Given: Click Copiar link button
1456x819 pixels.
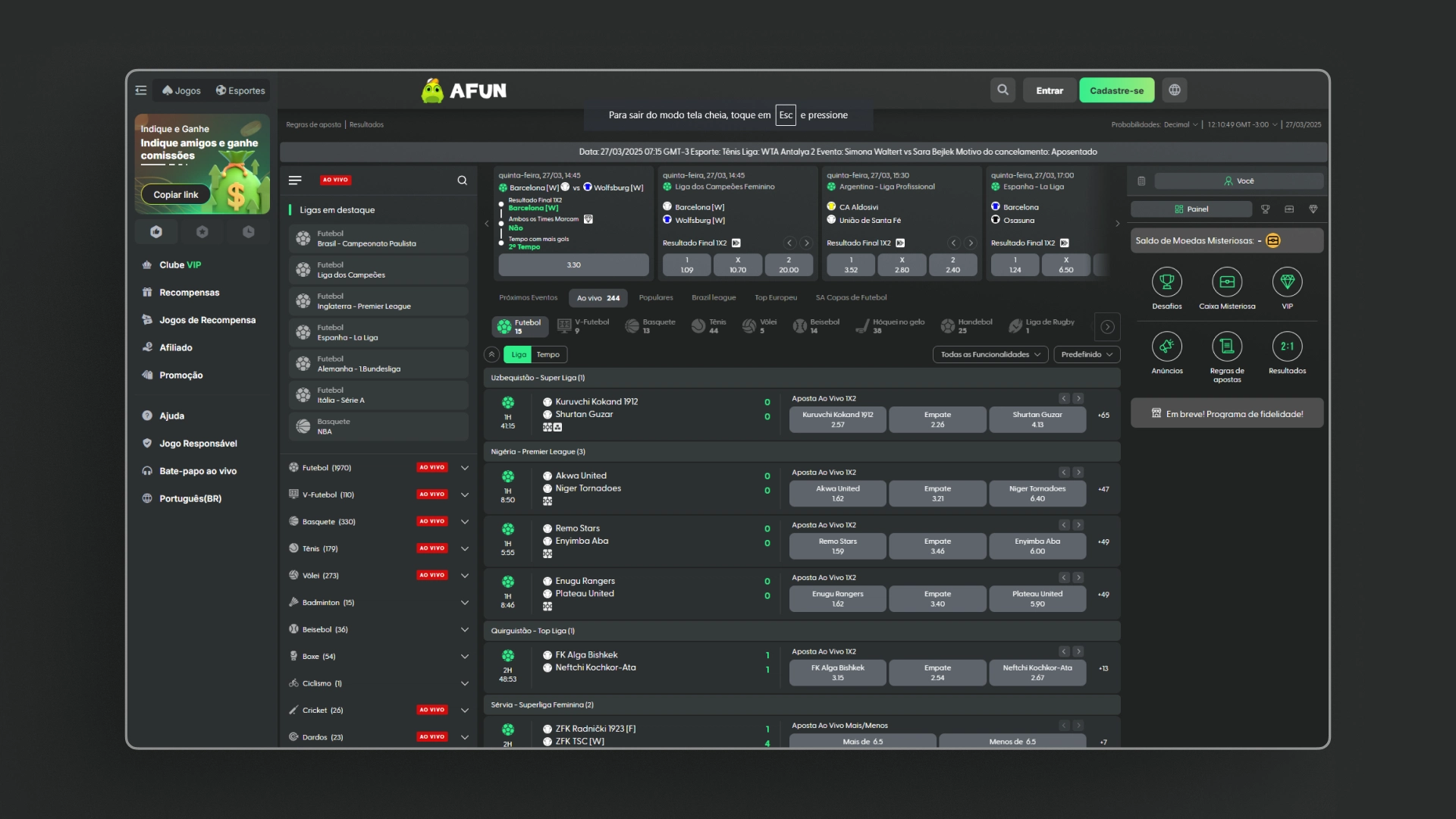Looking at the screenshot, I should click(176, 195).
